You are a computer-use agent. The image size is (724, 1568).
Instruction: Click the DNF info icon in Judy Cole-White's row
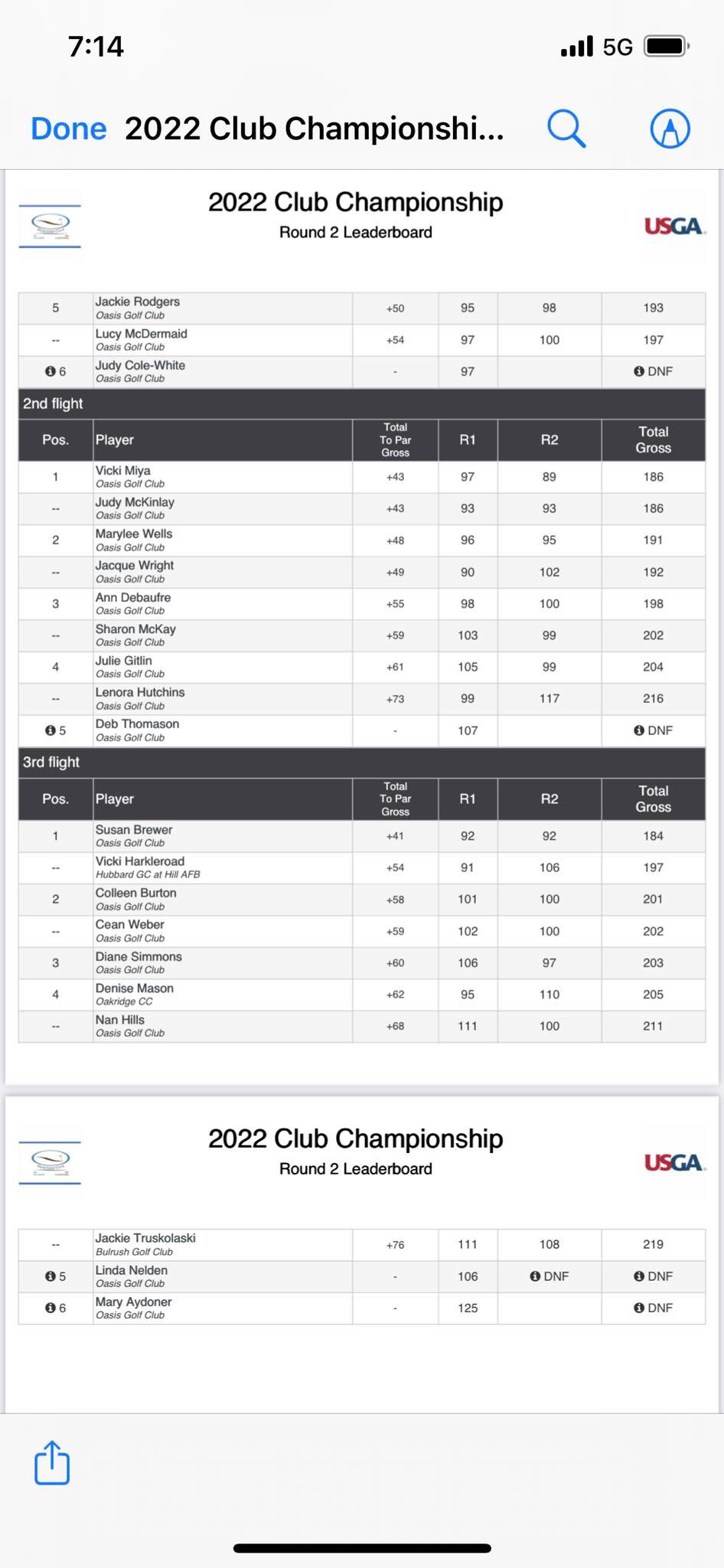(x=639, y=371)
